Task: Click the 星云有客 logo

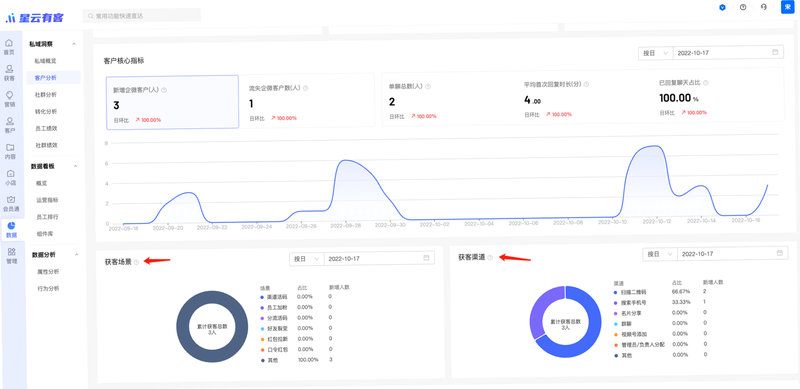Action: 34,18
